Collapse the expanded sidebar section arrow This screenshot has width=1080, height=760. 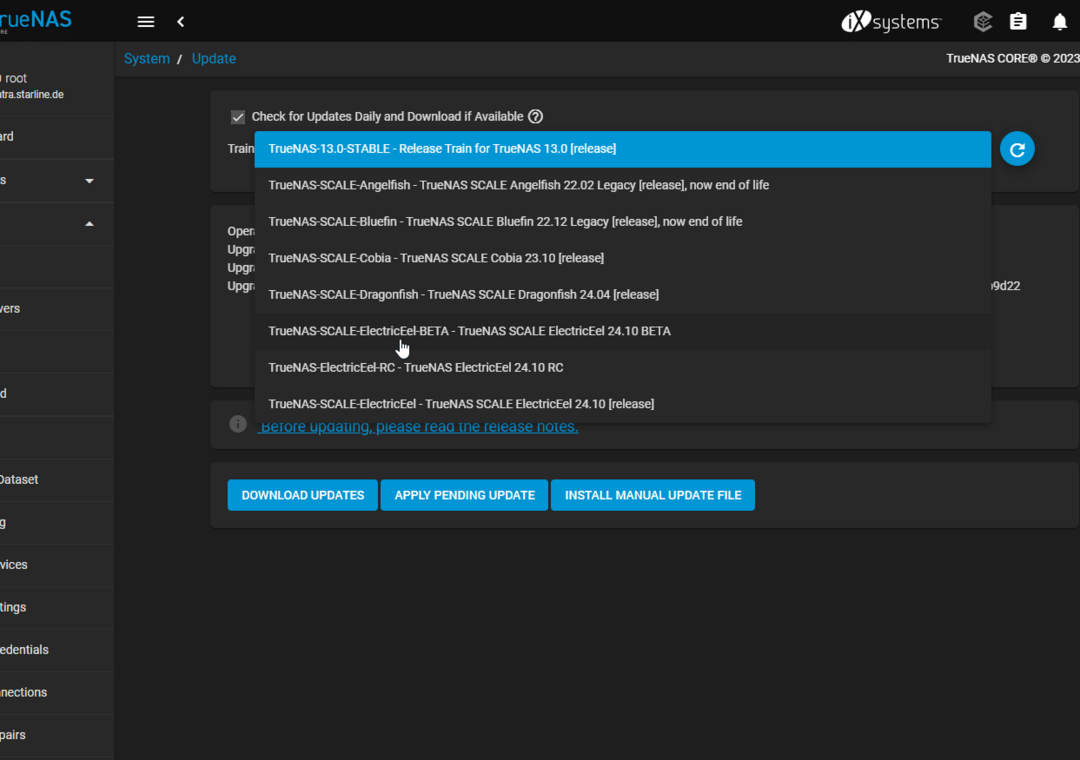(x=89, y=224)
